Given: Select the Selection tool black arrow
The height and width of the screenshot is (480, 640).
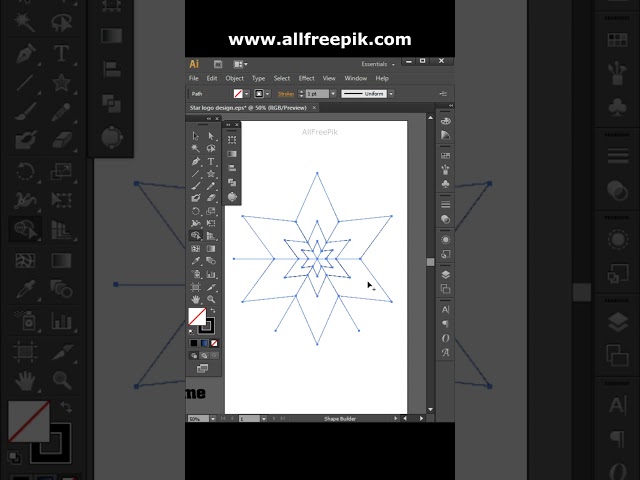Looking at the screenshot, I should pyautogui.click(x=196, y=136).
